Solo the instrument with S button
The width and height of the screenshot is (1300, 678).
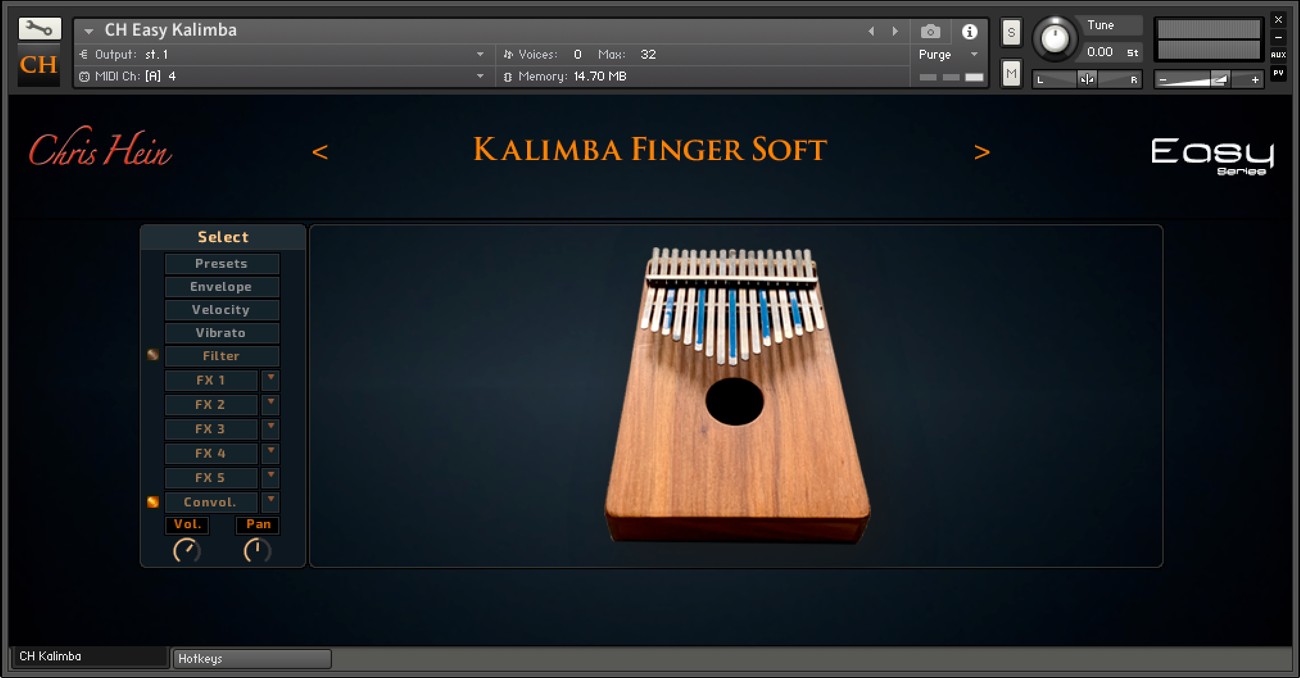[x=1011, y=32]
